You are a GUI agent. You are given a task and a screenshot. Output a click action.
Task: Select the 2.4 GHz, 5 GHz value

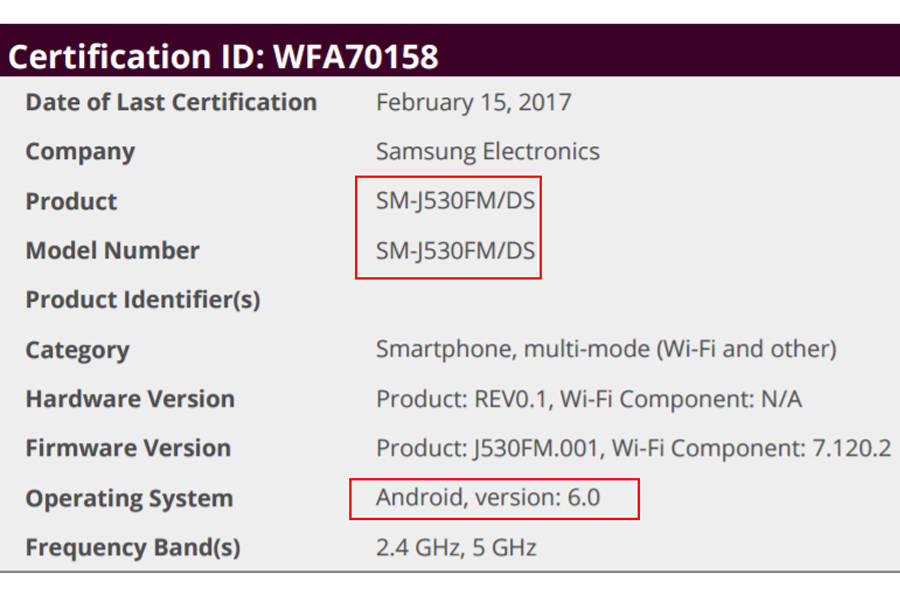456,548
